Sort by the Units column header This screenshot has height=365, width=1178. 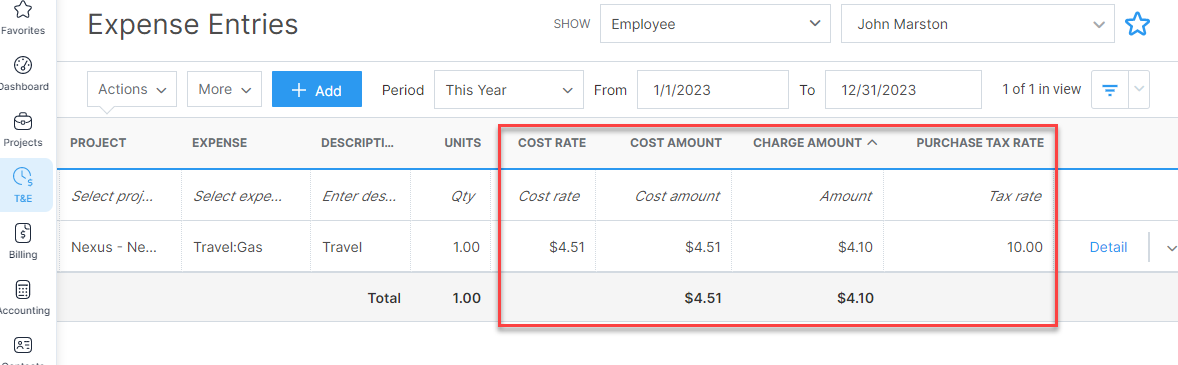pos(463,143)
